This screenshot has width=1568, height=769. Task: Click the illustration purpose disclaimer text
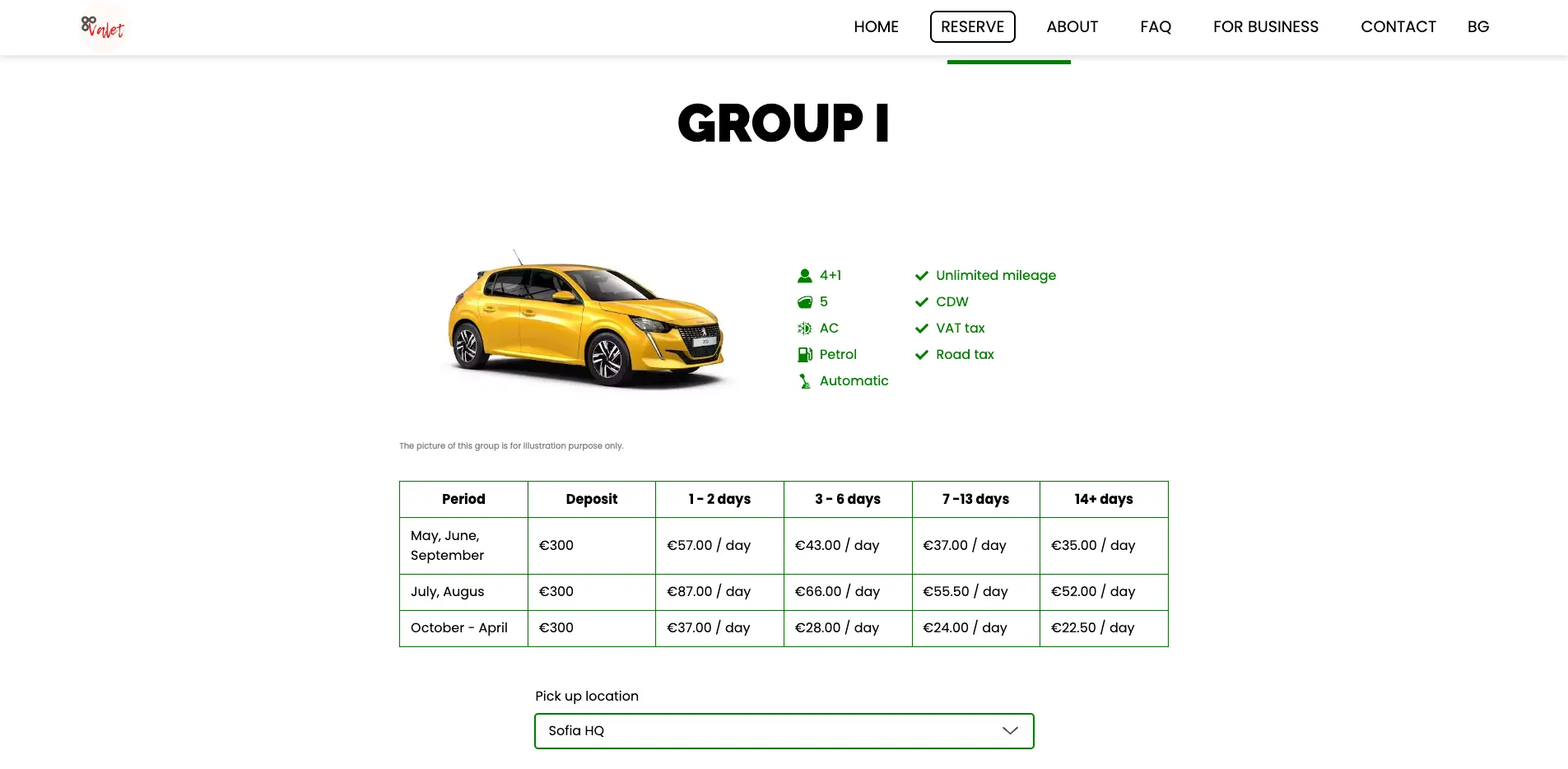(x=511, y=446)
